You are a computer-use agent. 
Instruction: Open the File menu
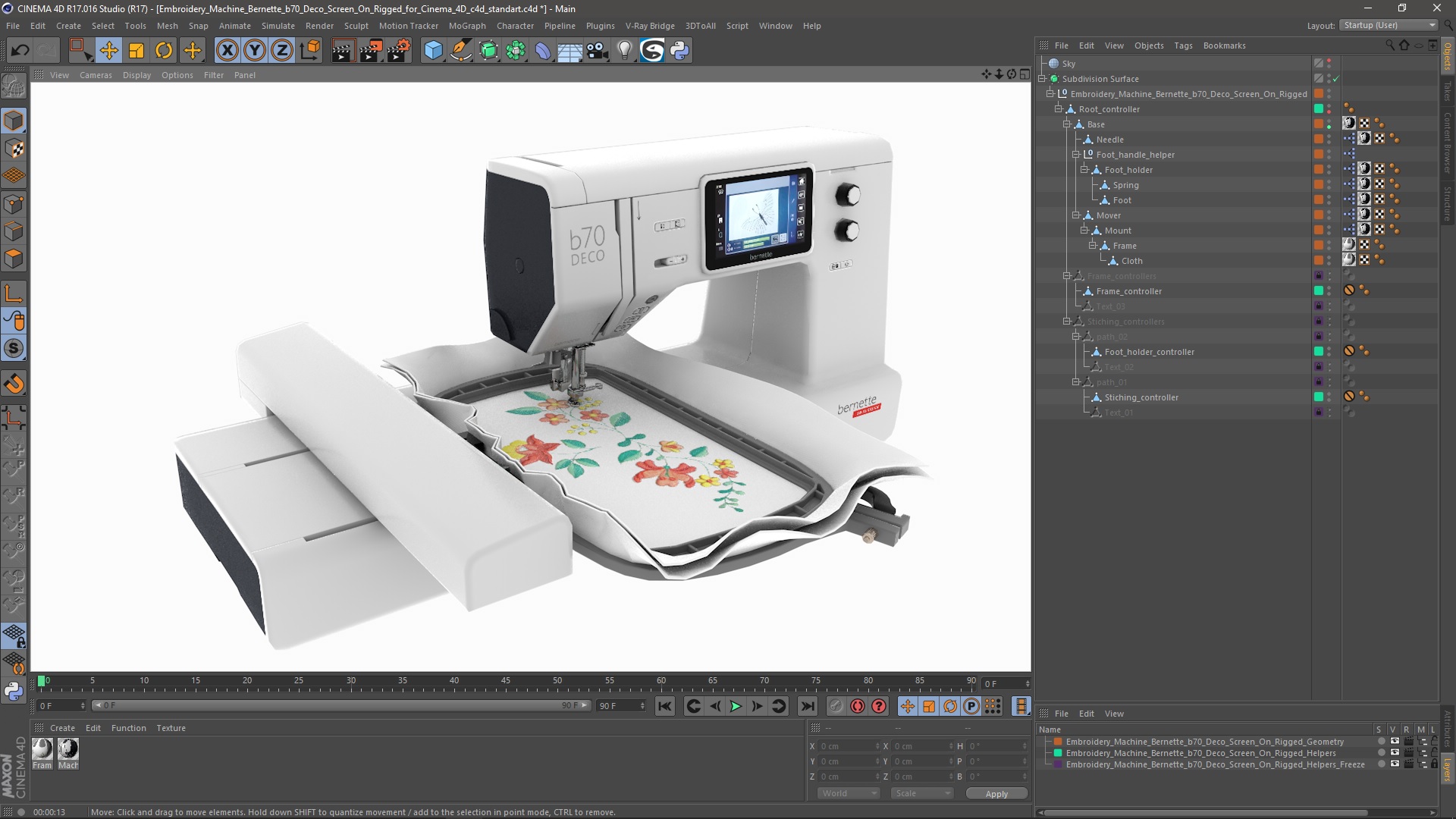click(x=13, y=26)
